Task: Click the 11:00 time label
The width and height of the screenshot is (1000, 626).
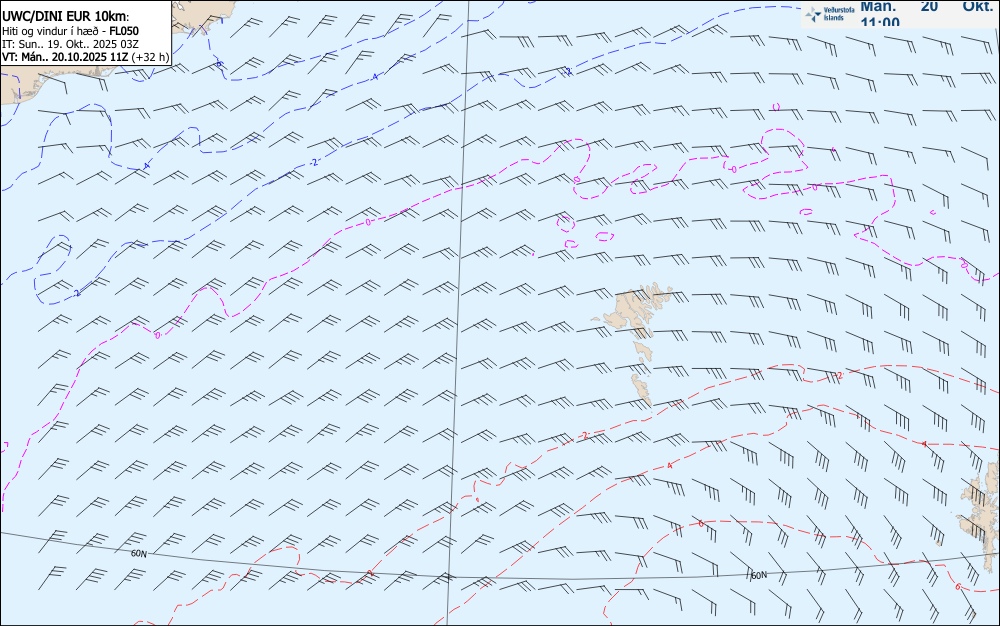Action: pos(880,22)
